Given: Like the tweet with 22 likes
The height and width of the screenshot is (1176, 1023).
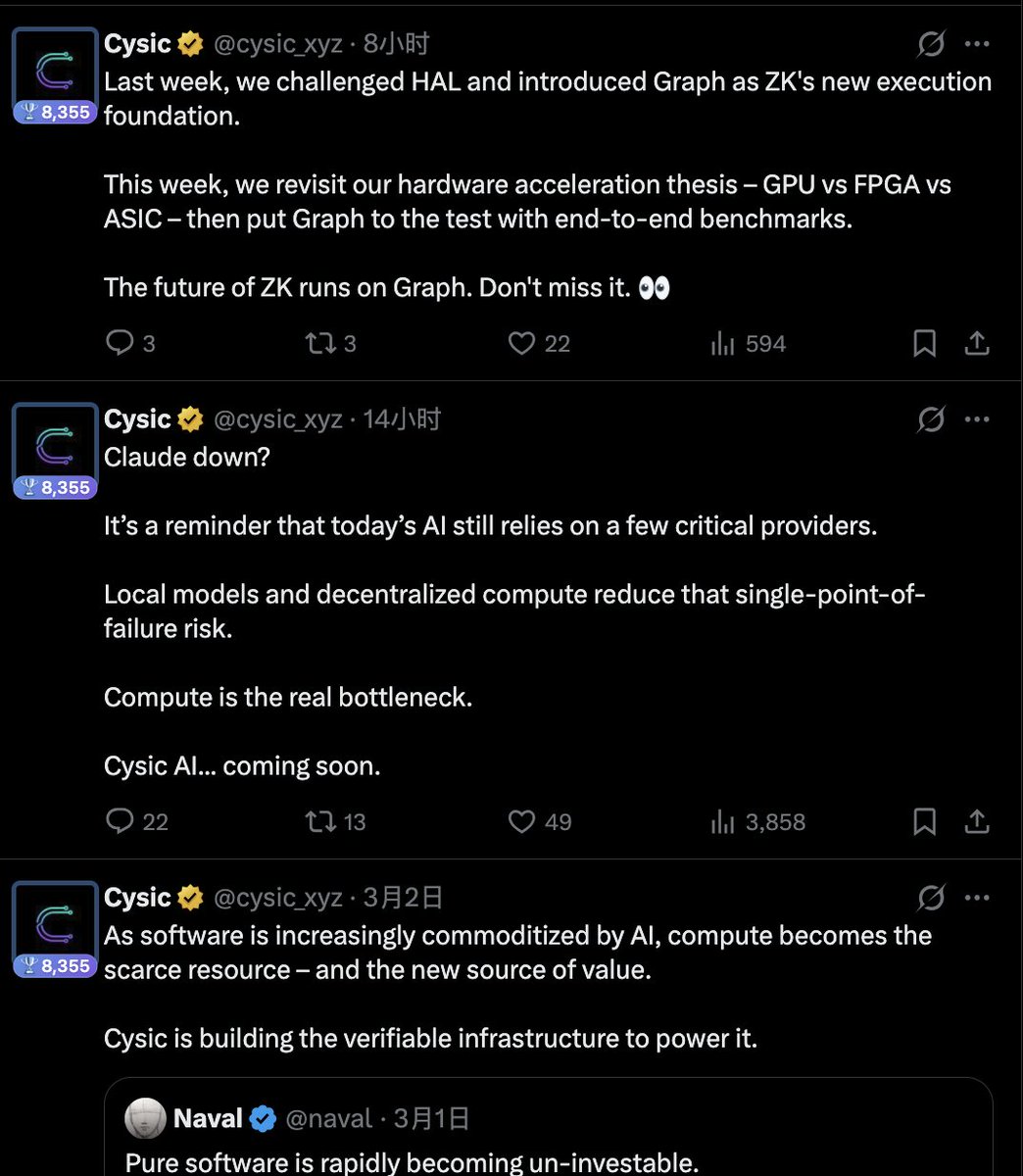Looking at the screenshot, I should tap(522, 343).
